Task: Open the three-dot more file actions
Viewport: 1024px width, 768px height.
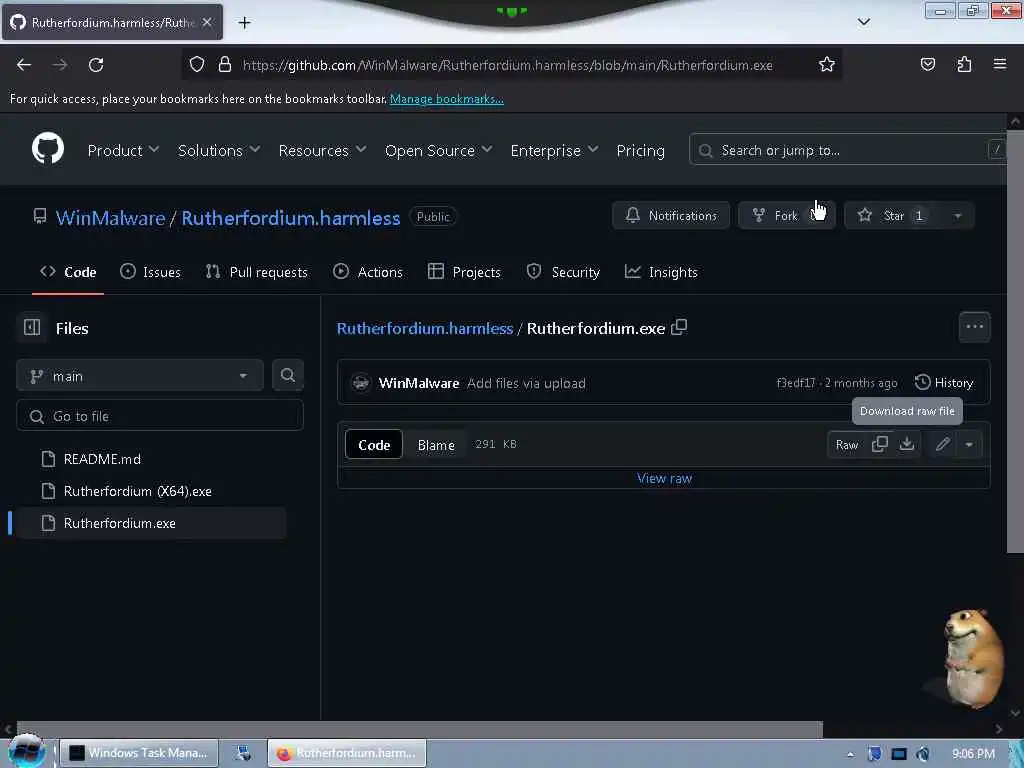Action: click(974, 327)
